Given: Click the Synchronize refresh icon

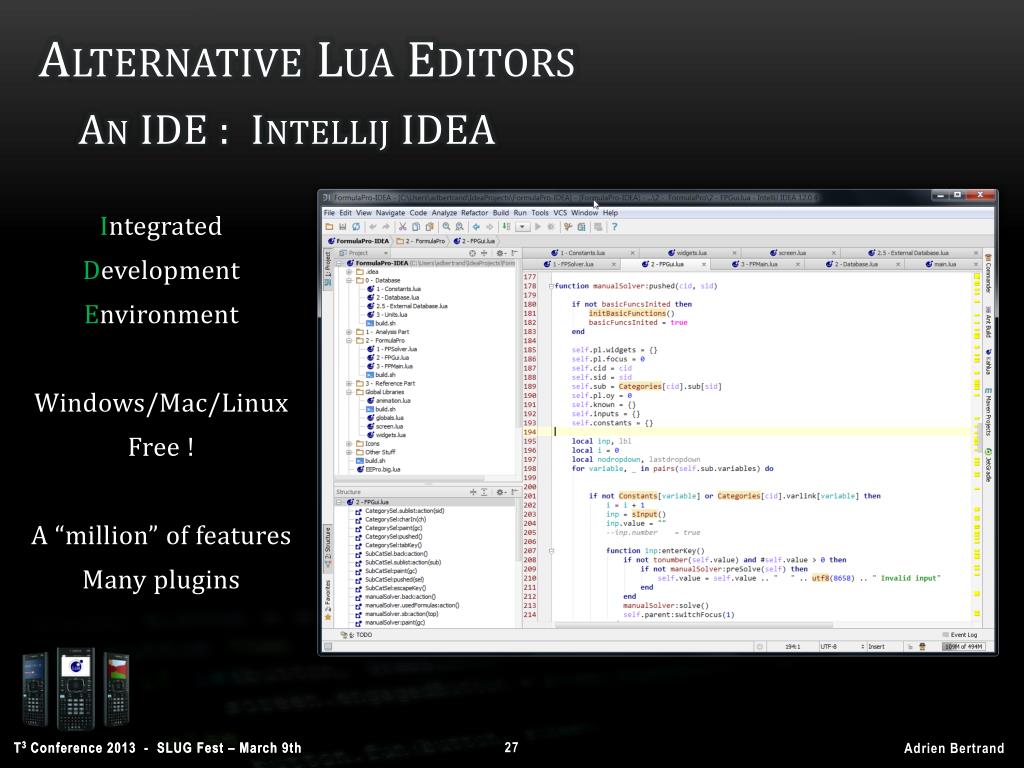Looking at the screenshot, I should 356,227.
